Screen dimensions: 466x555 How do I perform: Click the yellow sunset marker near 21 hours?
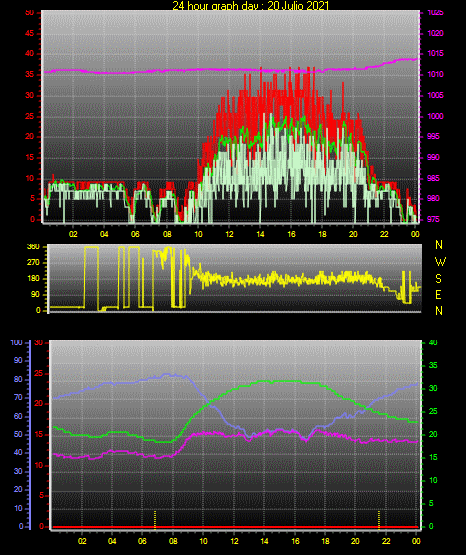379,519
